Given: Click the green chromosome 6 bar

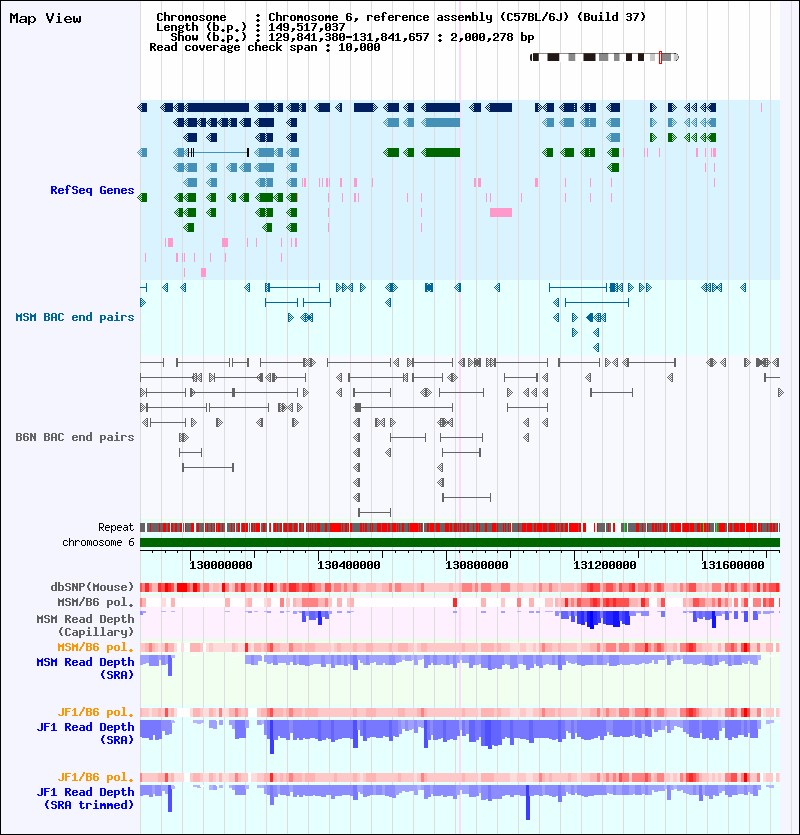Looking at the screenshot, I should (x=460, y=543).
